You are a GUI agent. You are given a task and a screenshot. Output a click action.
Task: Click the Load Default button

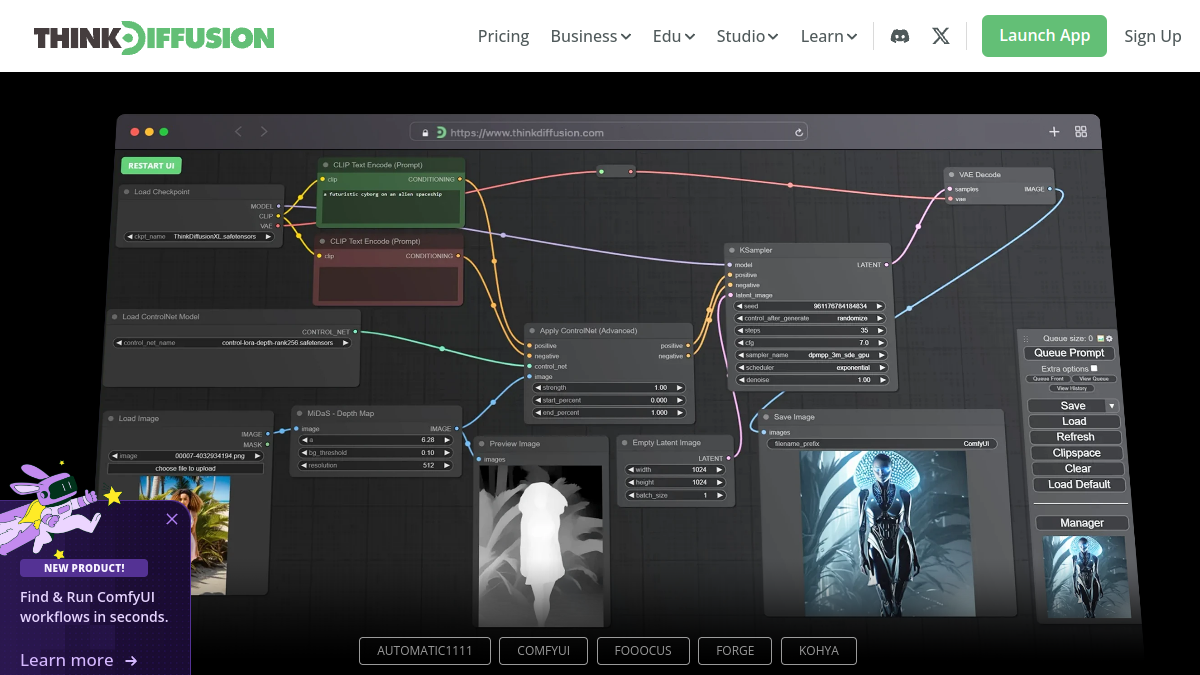pos(1079,484)
